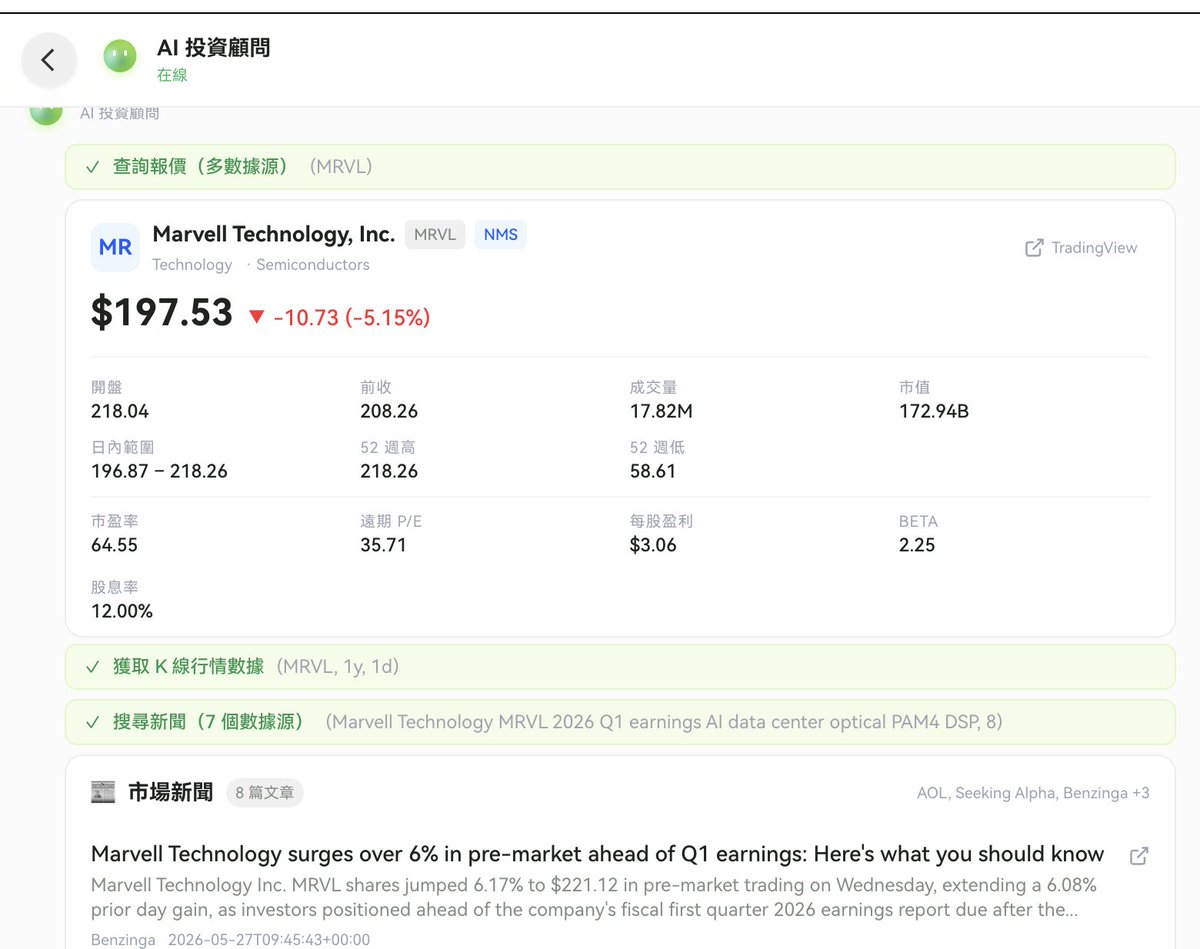
Task: Click the Technology · Semiconductors sector text
Action: (x=261, y=265)
